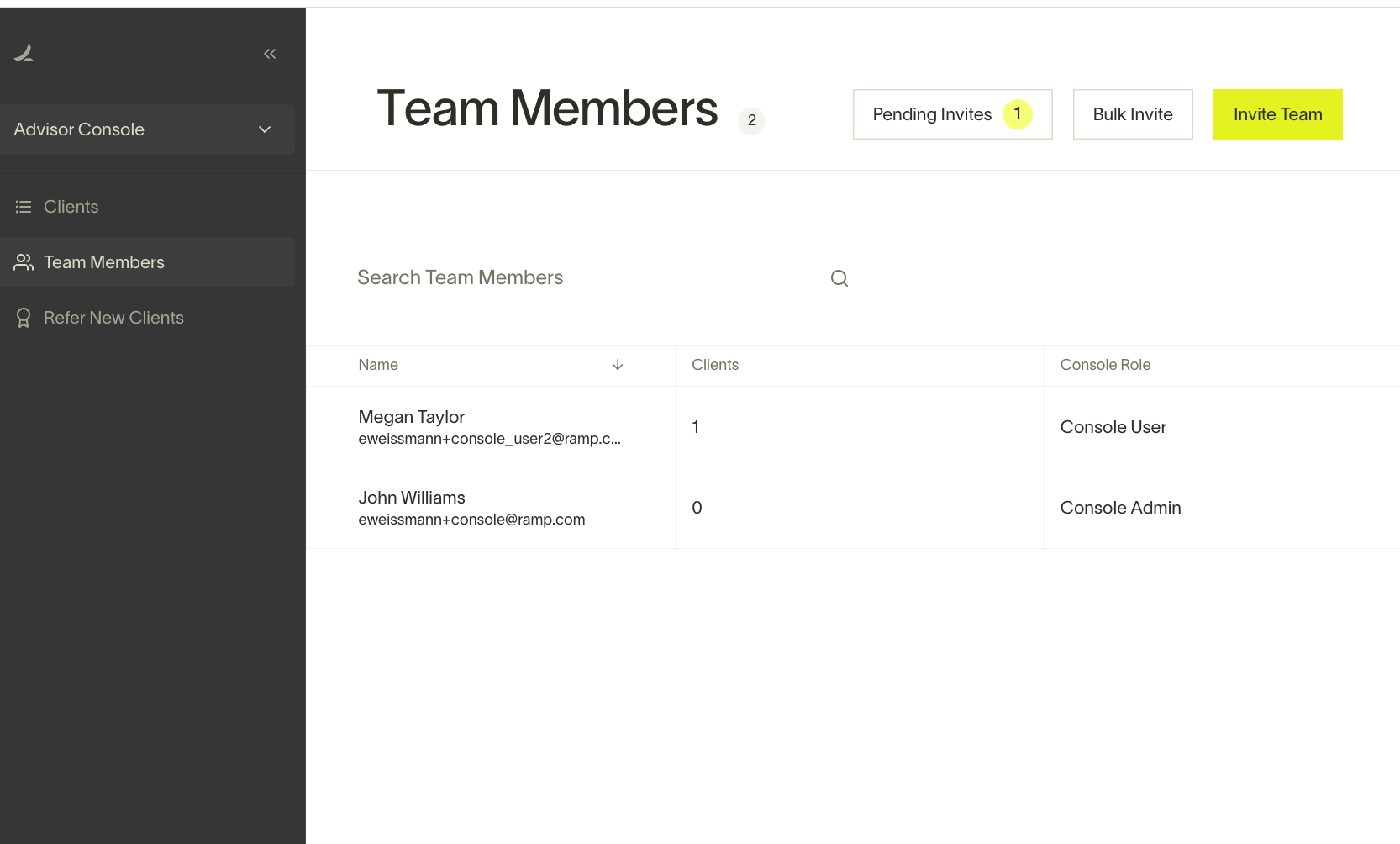Image resolution: width=1400 pixels, height=844 pixels.
Task: Click the yellow pending invites count badge
Action: [1018, 113]
